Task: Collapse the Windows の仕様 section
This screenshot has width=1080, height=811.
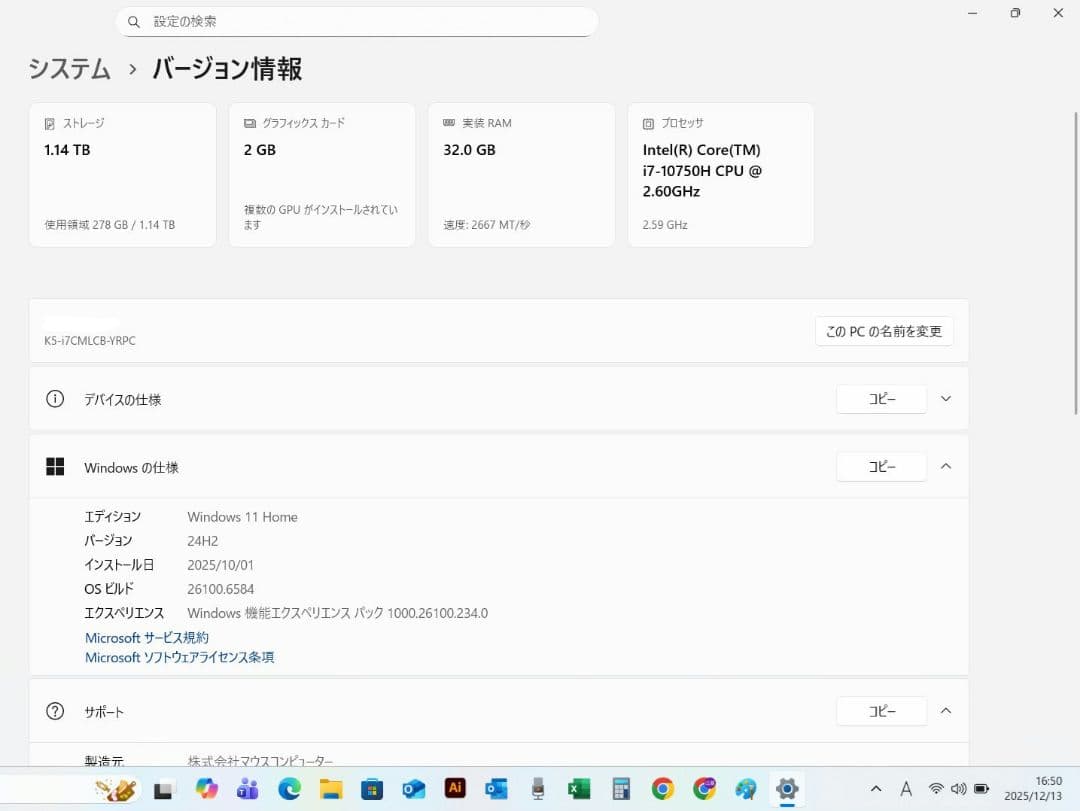Action: tap(945, 466)
